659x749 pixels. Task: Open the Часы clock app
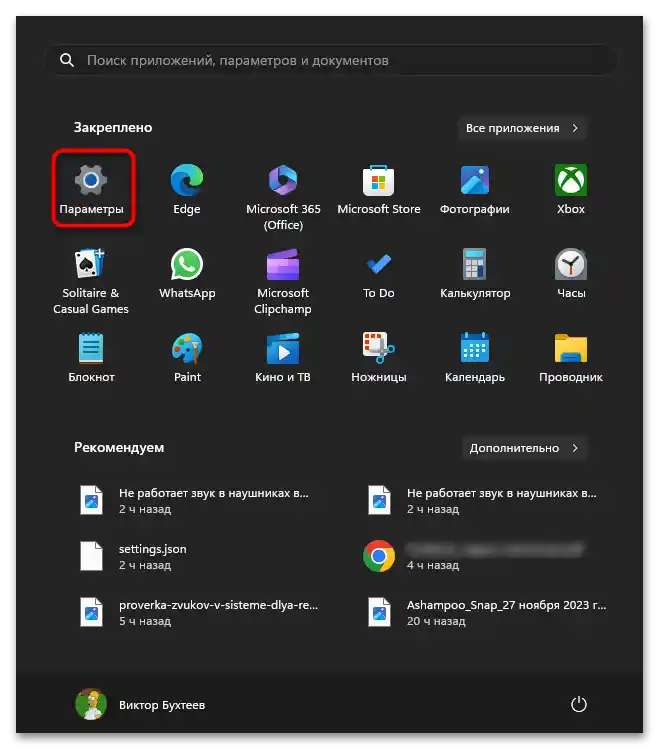(571, 273)
